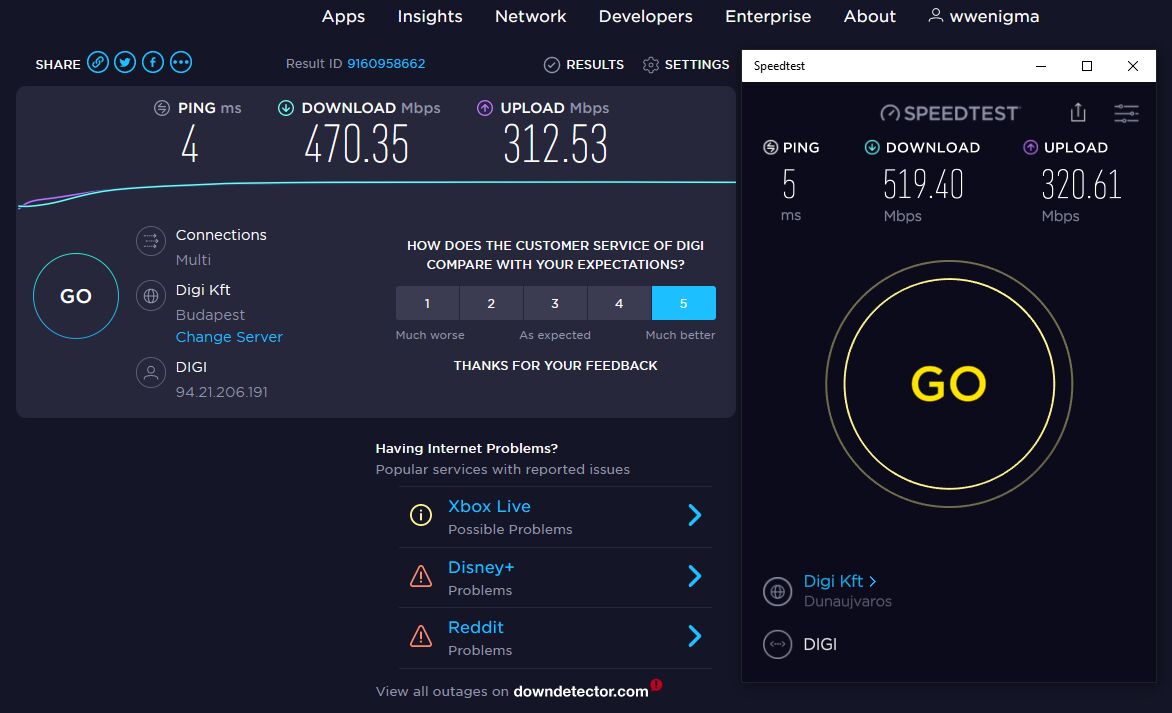Click IP address 94.21.206.191
Screen dimensions: 1172x713
coord(221,392)
